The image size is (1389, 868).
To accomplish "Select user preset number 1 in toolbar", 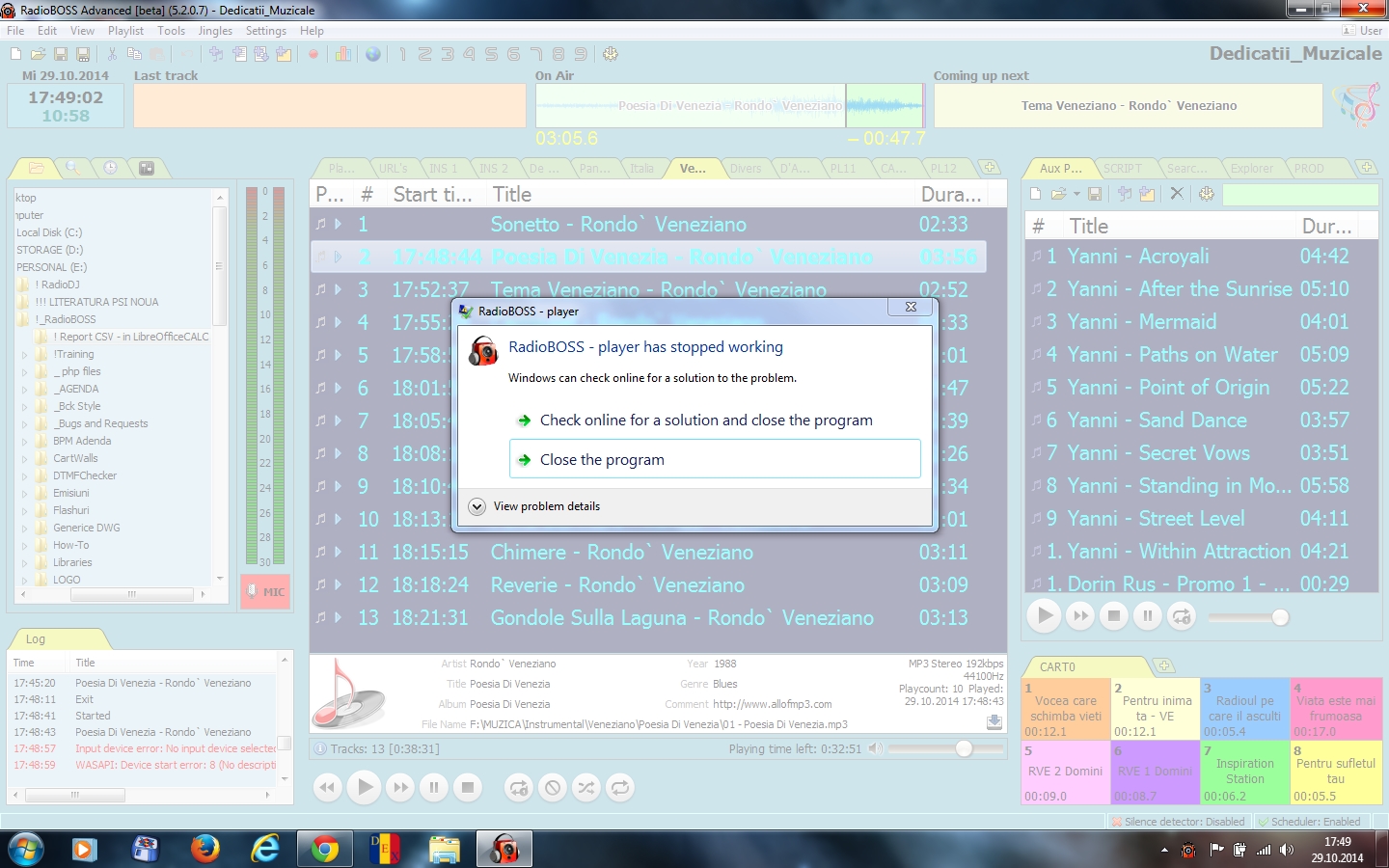I will 402,54.
